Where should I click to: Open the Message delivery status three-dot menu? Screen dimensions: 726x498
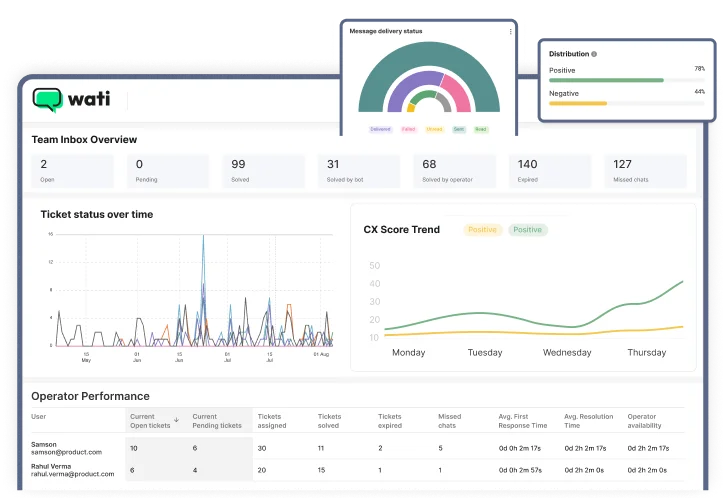point(511,32)
